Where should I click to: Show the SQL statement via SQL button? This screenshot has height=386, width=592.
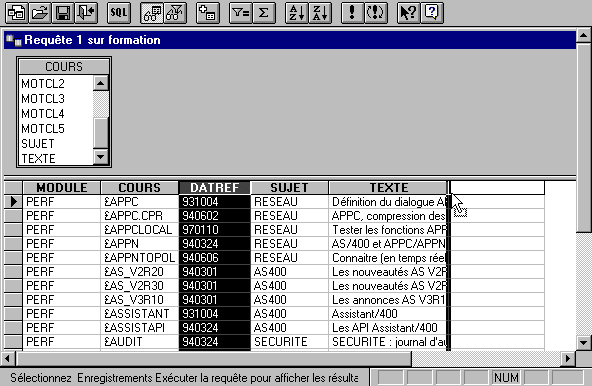tap(119, 12)
